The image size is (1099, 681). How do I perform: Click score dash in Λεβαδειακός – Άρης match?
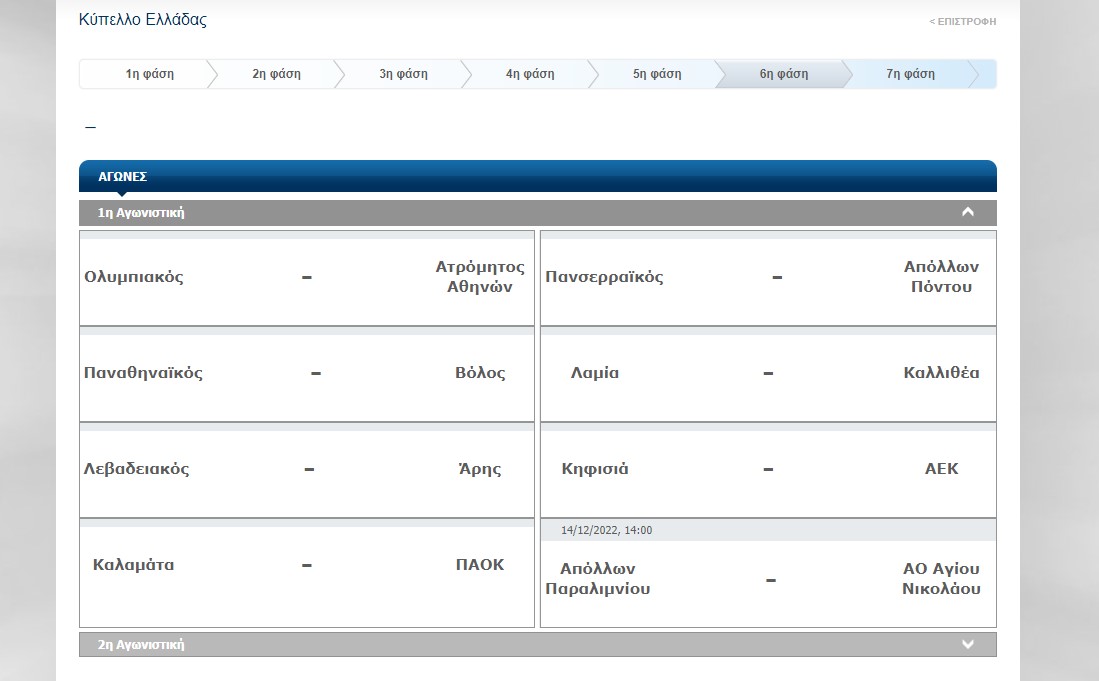(310, 469)
